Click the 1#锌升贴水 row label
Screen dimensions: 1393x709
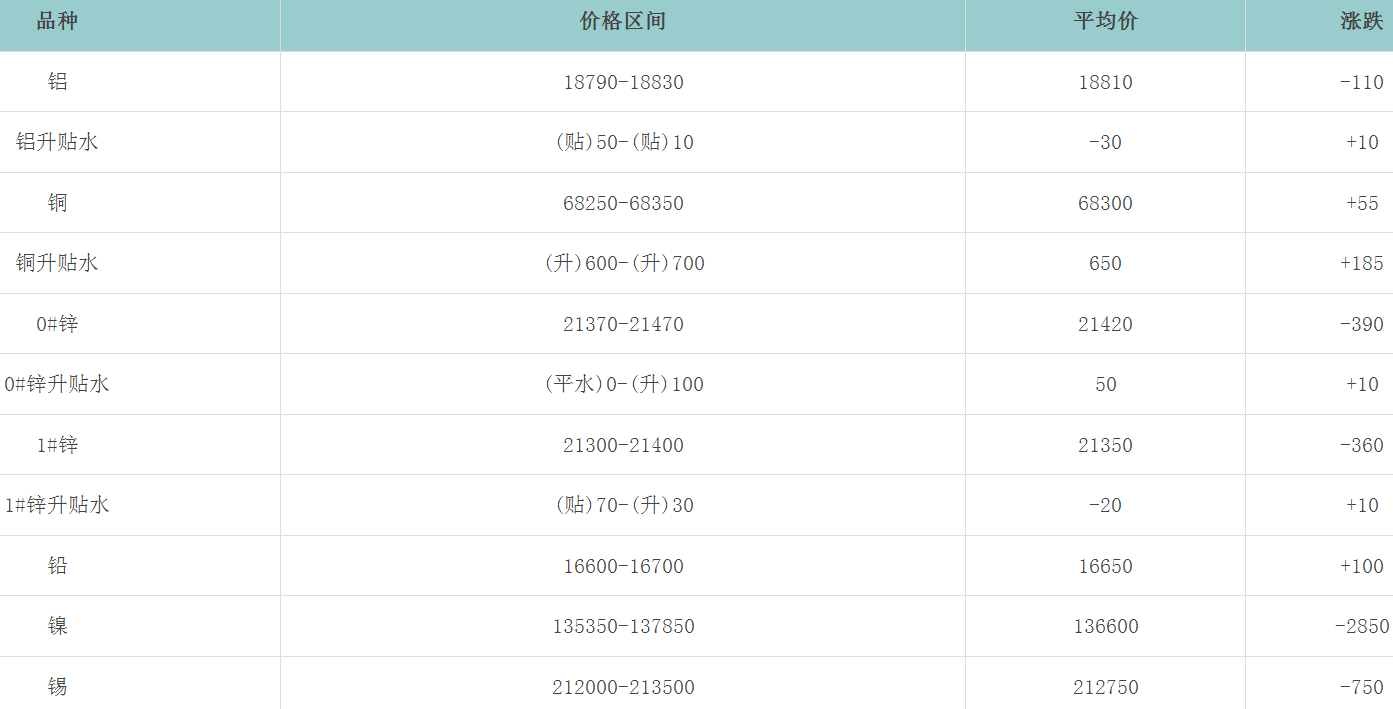(57, 505)
